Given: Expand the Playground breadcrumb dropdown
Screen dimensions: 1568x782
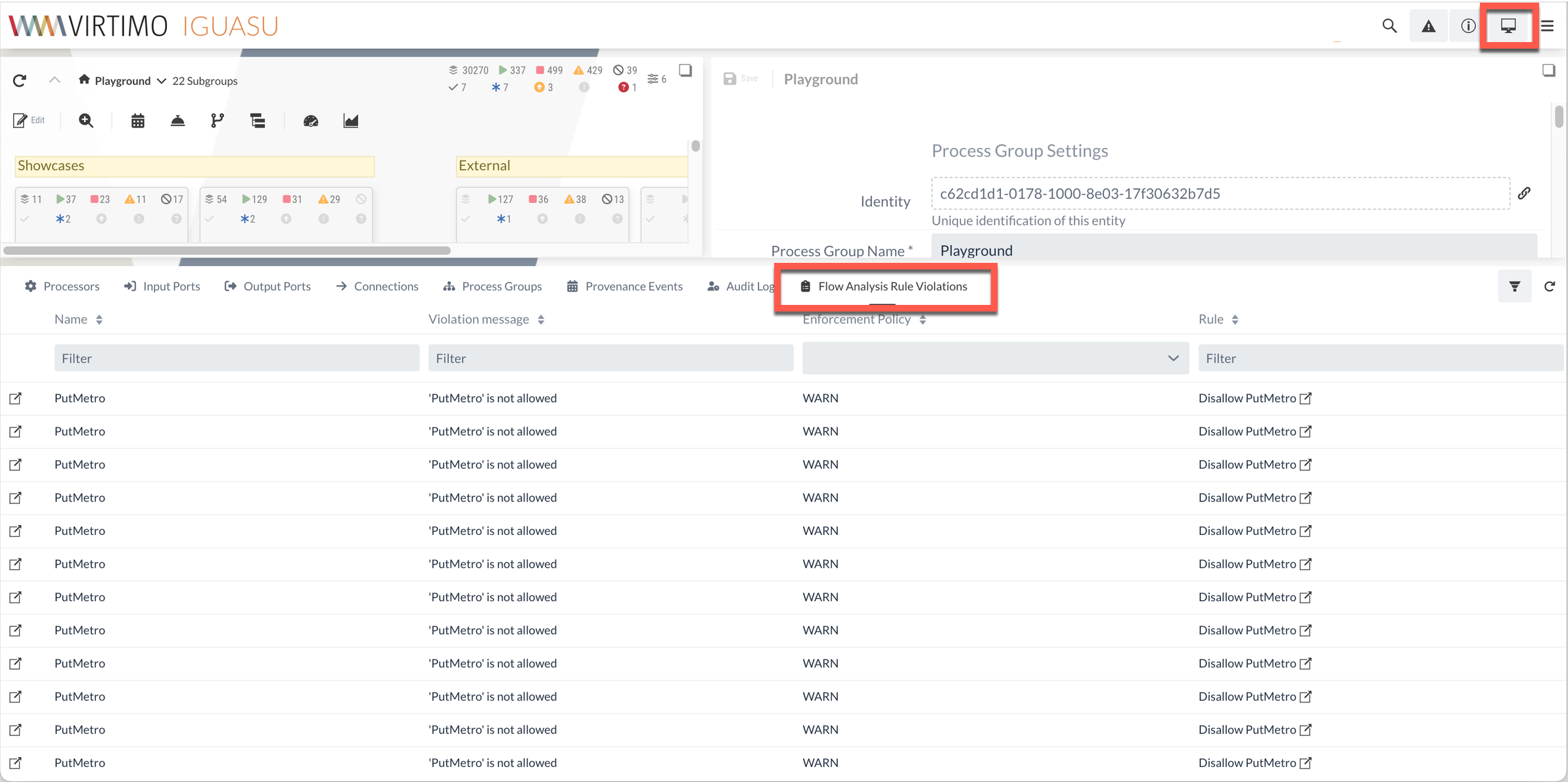Looking at the screenshot, I should (x=161, y=81).
